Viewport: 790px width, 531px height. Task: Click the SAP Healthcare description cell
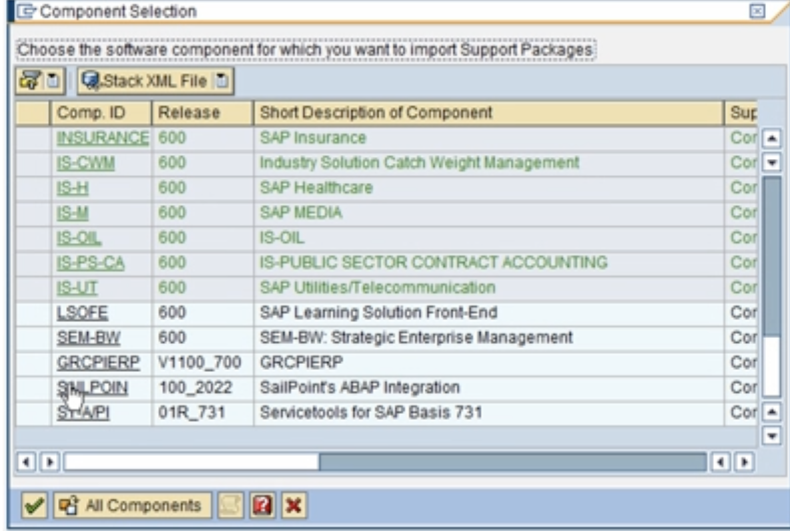pyautogui.click(x=488, y=188)
